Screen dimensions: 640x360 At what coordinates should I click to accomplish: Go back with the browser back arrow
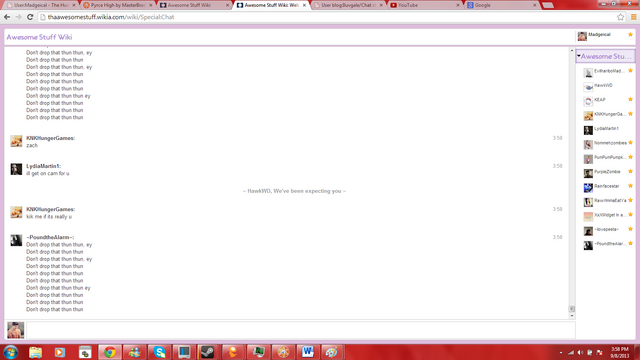coord(7,17)
